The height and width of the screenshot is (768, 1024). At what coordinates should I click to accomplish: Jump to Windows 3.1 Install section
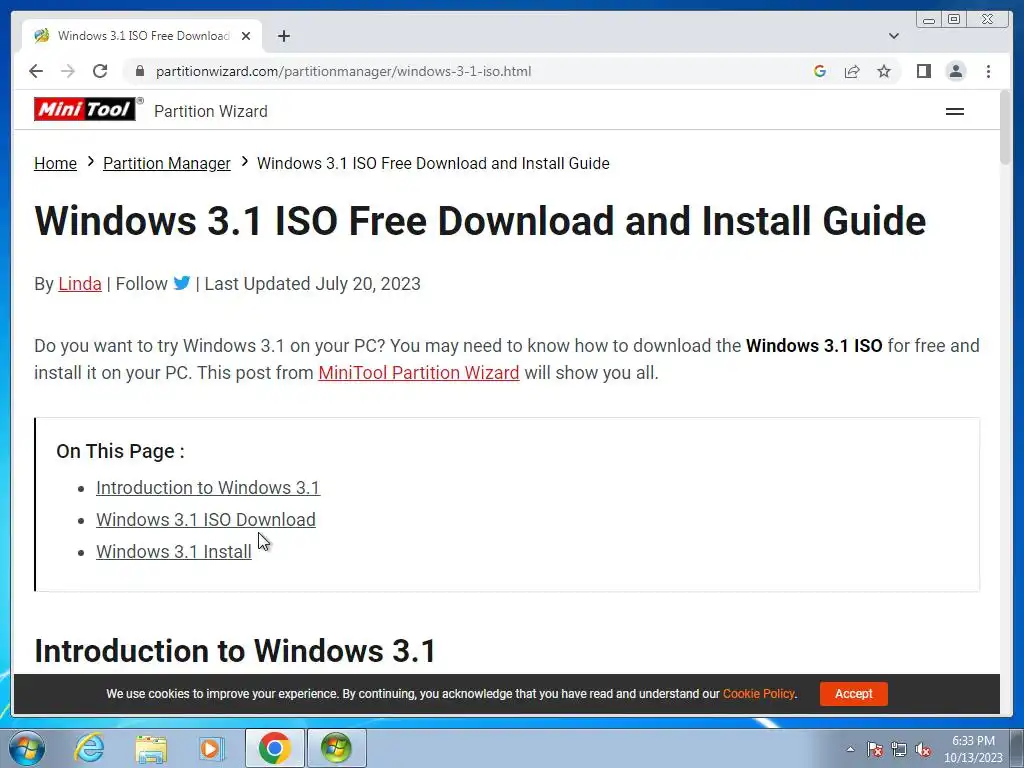coord(174,552)
